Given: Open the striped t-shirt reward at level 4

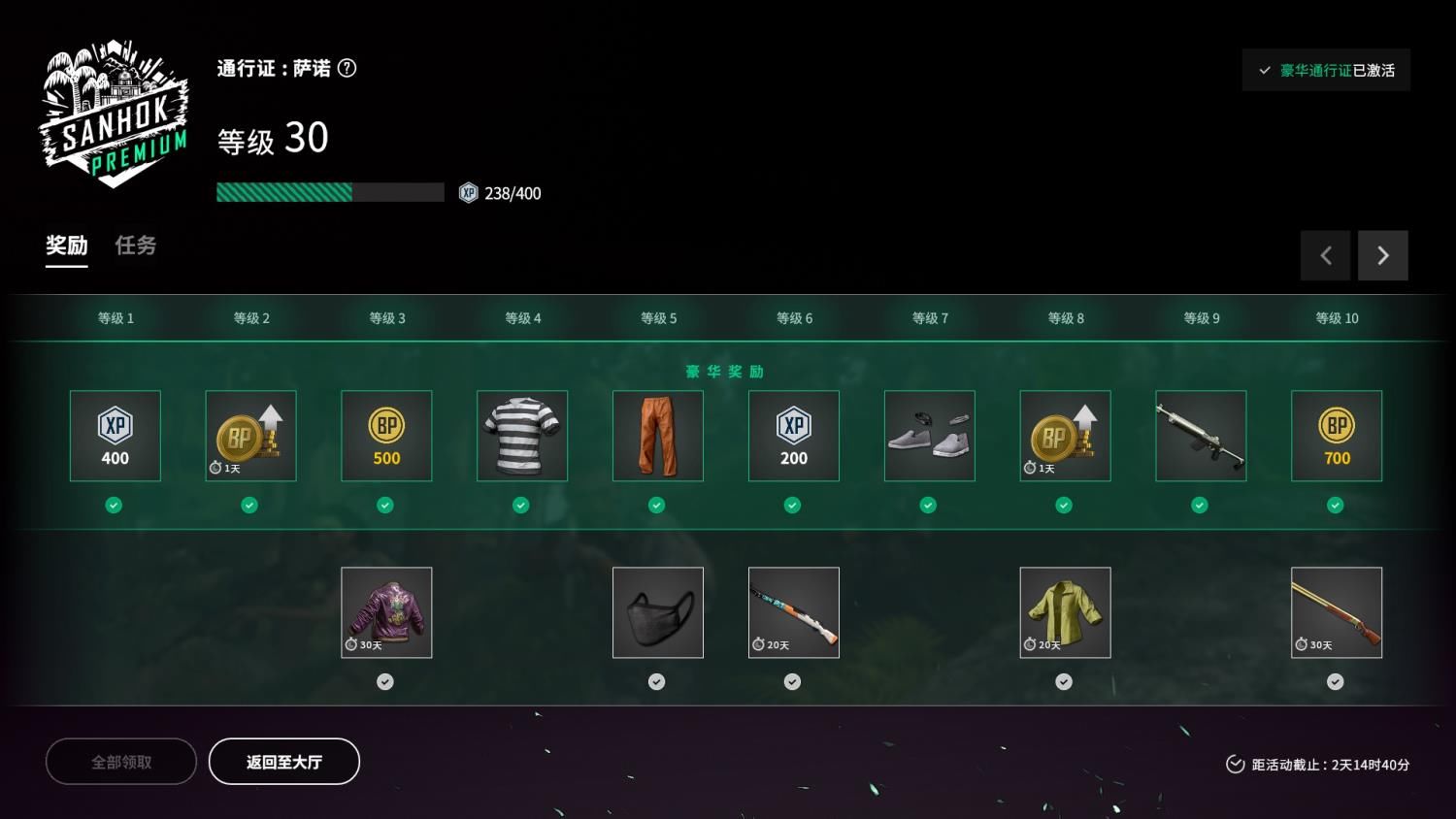Looking at the screenshot, I should 522,436.
